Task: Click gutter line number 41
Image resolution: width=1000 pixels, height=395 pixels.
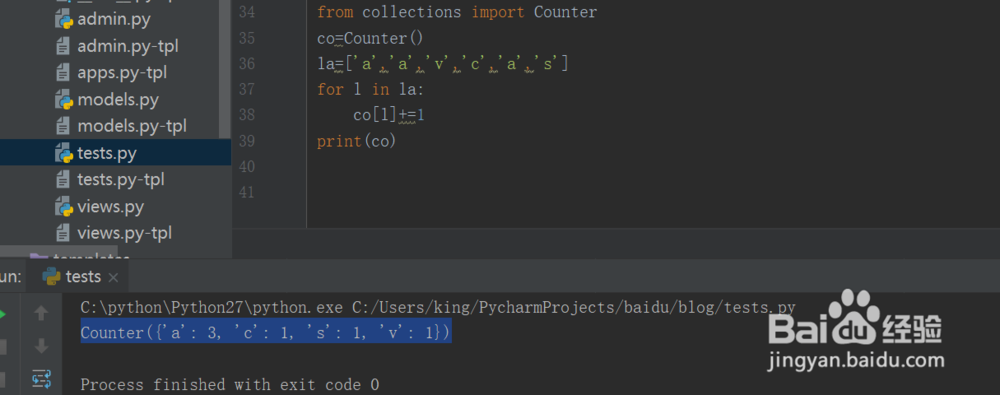Action: 246,192
